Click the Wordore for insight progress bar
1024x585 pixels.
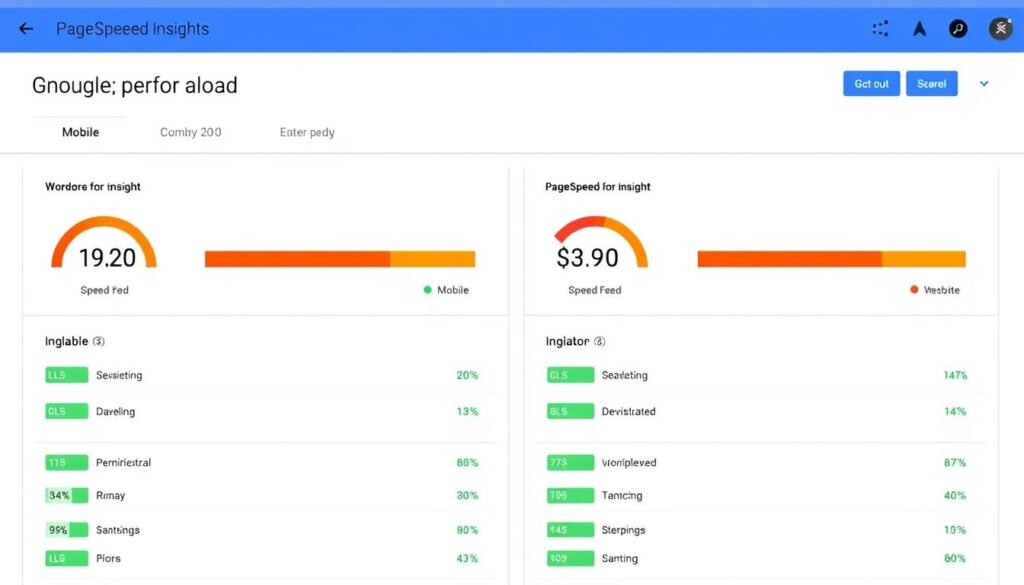point(340,259)
